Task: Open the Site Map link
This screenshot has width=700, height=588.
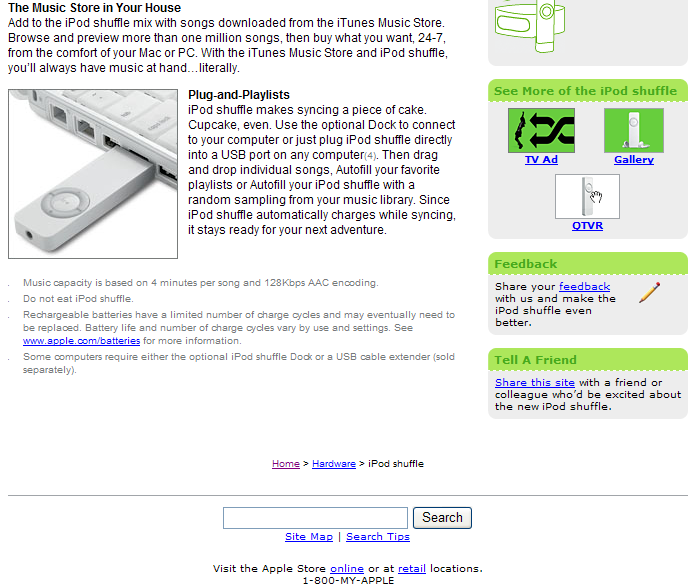Action: 309,537
